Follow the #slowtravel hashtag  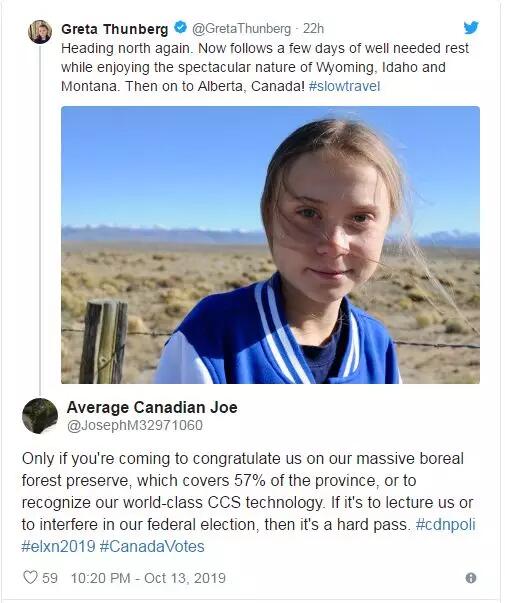344,86
